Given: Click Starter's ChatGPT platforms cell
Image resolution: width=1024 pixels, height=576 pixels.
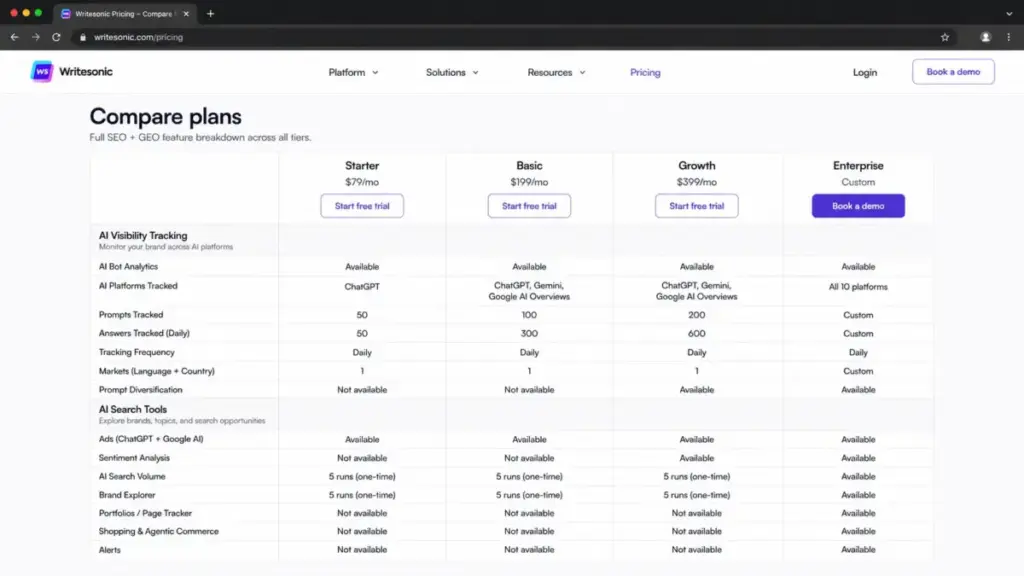Looking at the screenshot, I should [x=362, y=287].
